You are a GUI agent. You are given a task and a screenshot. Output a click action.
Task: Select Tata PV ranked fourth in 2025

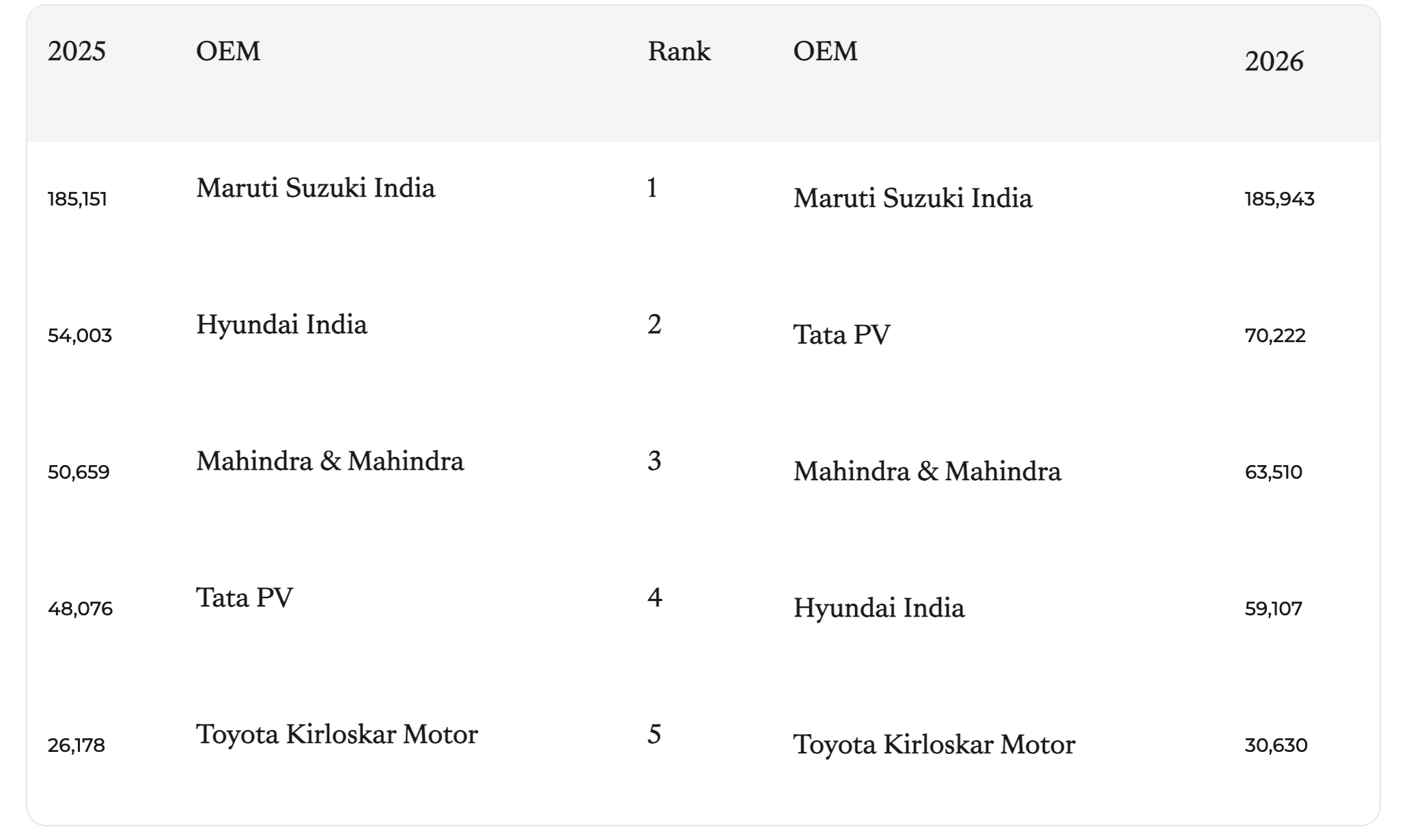(245, 598)
